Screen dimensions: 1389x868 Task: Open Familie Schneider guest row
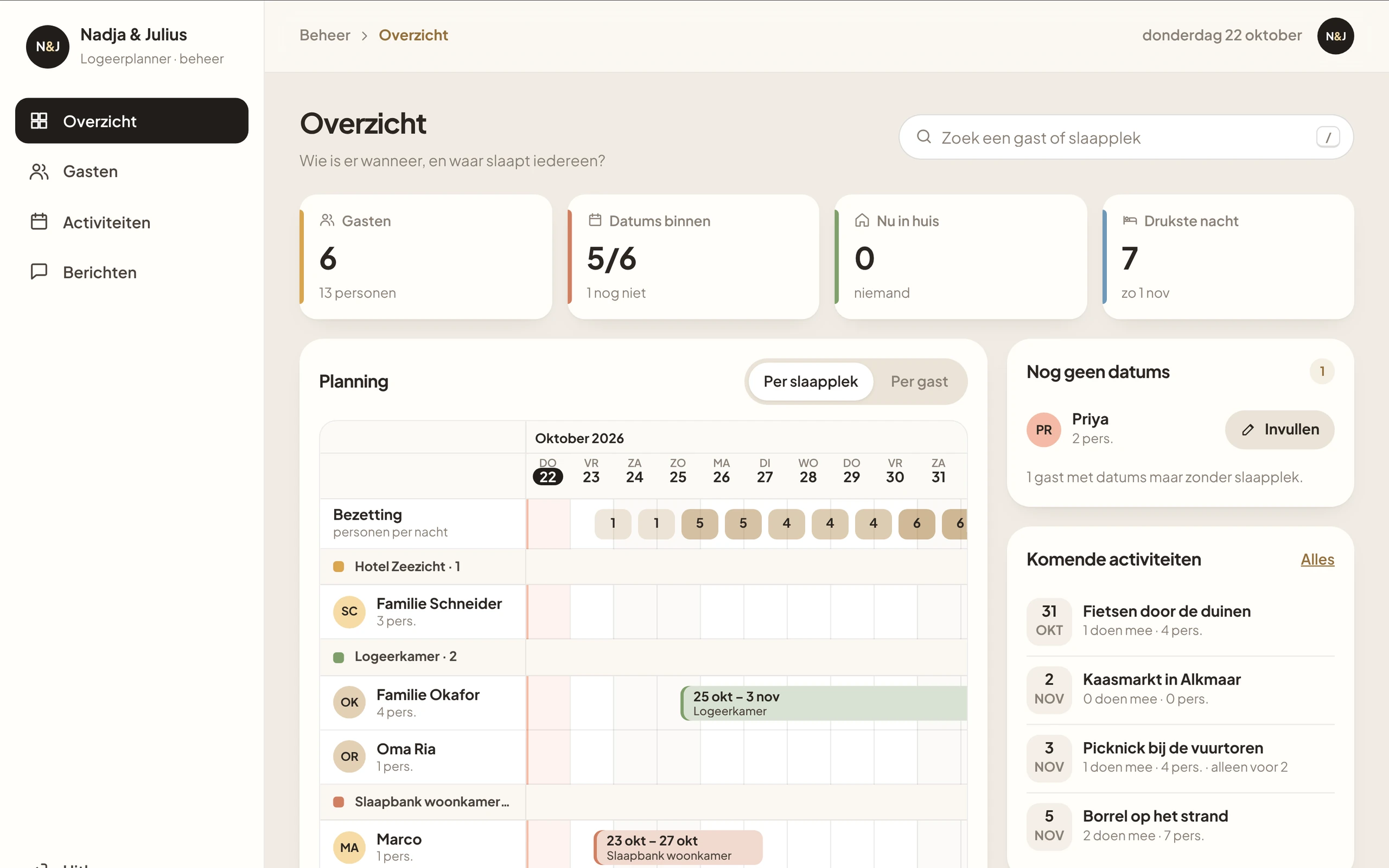(423, 611)
